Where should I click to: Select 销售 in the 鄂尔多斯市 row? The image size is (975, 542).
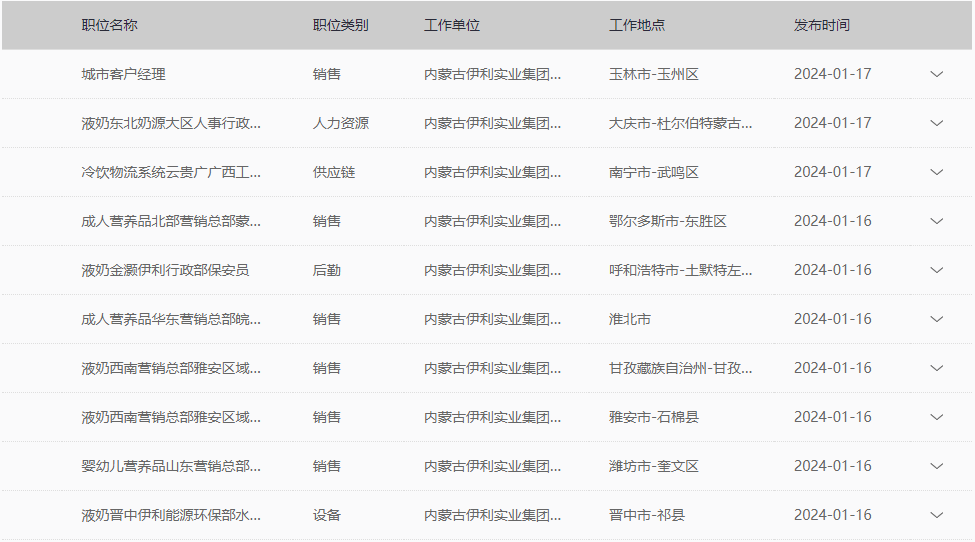326,221
